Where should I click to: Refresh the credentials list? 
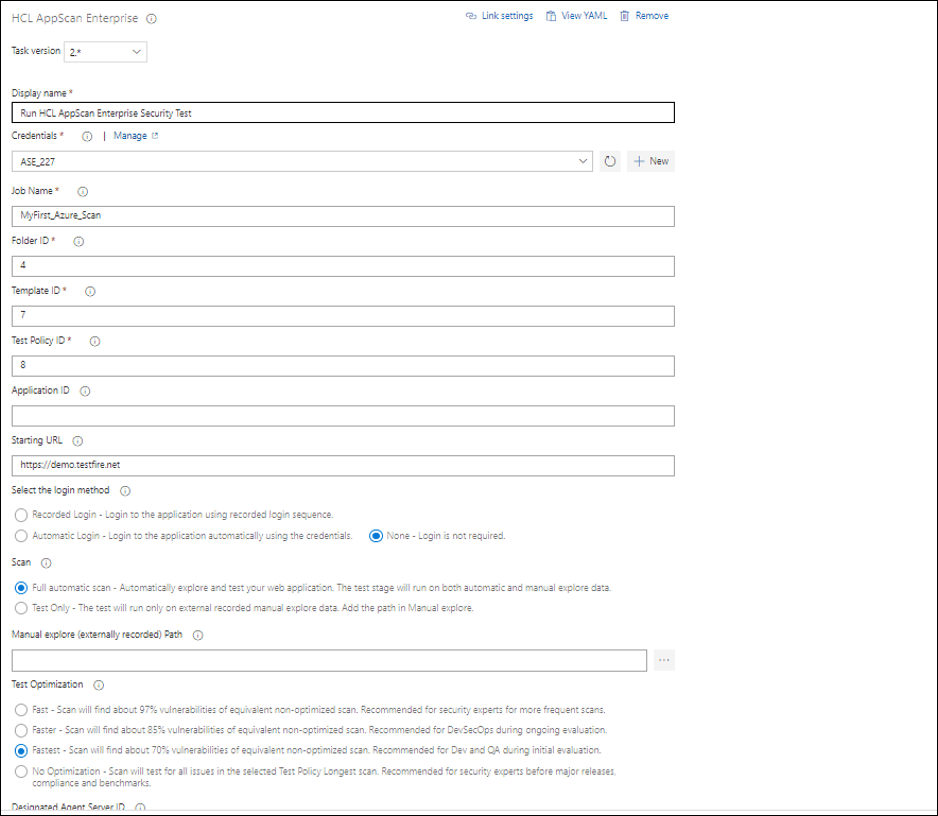[x=610, y=162]
